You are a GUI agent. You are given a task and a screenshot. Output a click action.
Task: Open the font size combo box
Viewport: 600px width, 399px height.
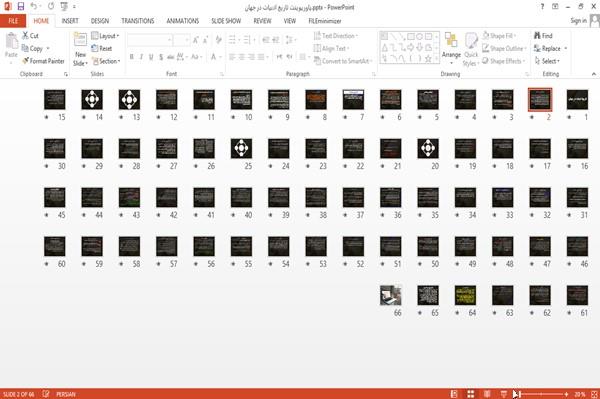pyautogui.click(x=181, y=40)
